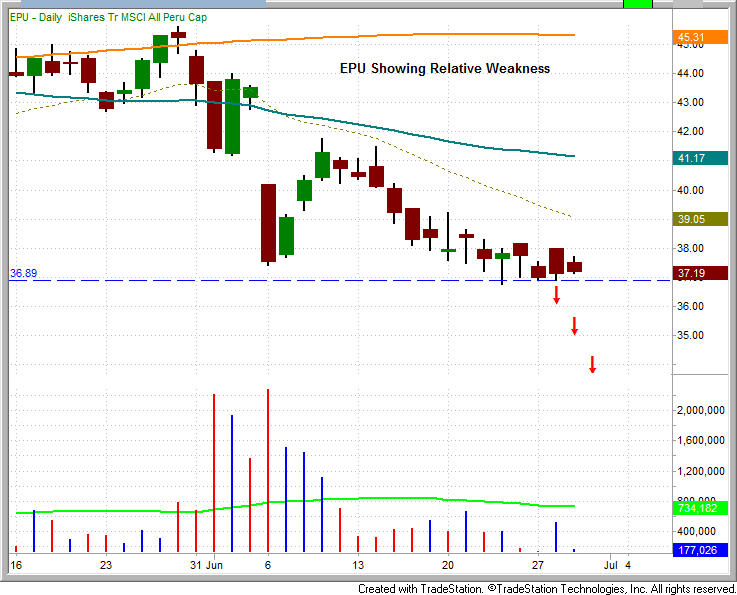Click the 42.00 price axis label
Viewport: 737px width, 595px height.
tap(690, 132)
